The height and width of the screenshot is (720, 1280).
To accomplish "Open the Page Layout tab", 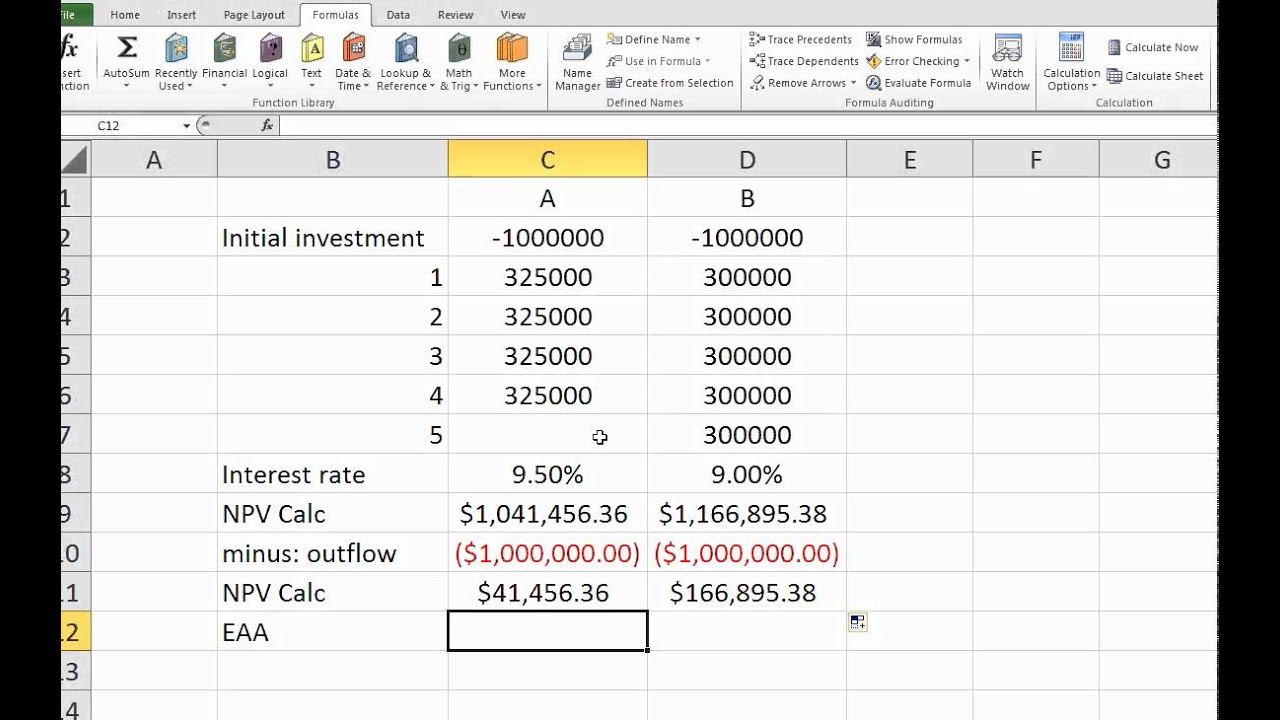I will (254, 15).
